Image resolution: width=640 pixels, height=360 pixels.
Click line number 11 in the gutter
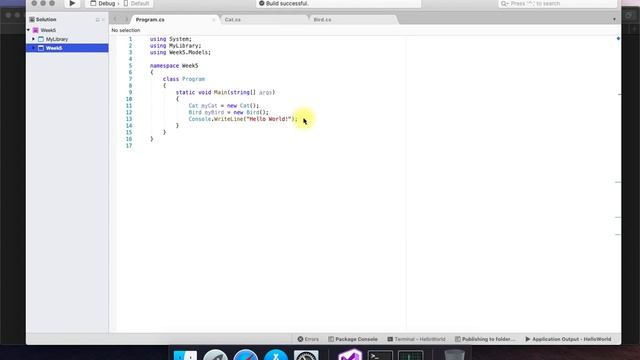click(129, 106)
